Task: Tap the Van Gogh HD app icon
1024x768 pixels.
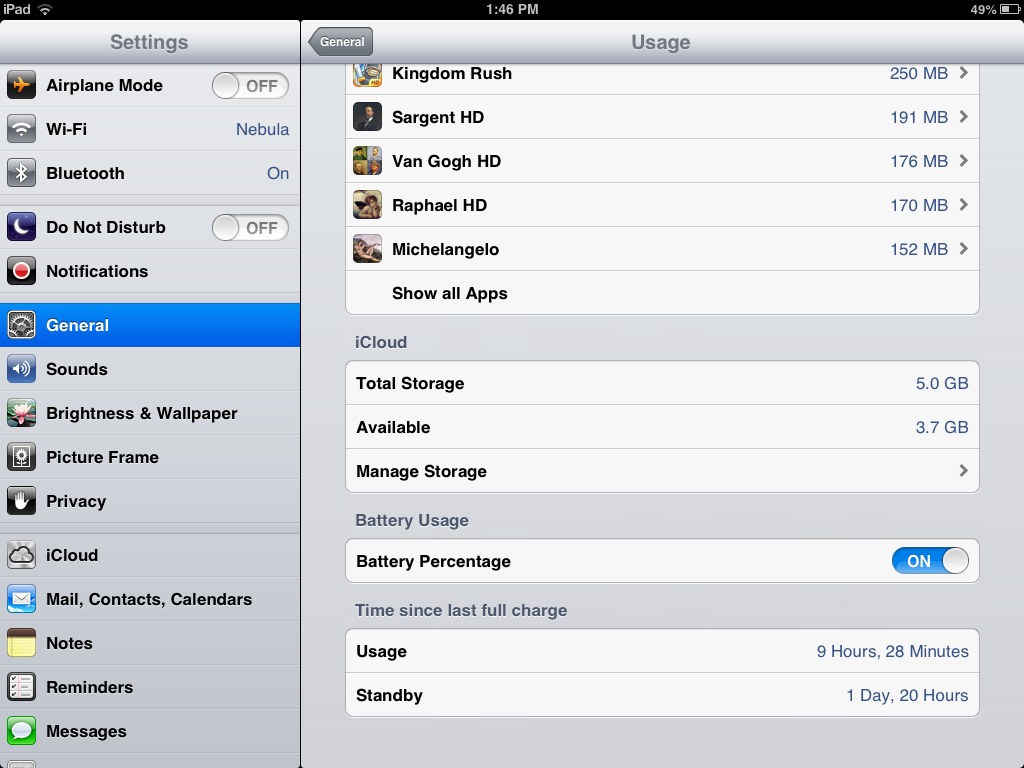Action: [x=368, y=161]
